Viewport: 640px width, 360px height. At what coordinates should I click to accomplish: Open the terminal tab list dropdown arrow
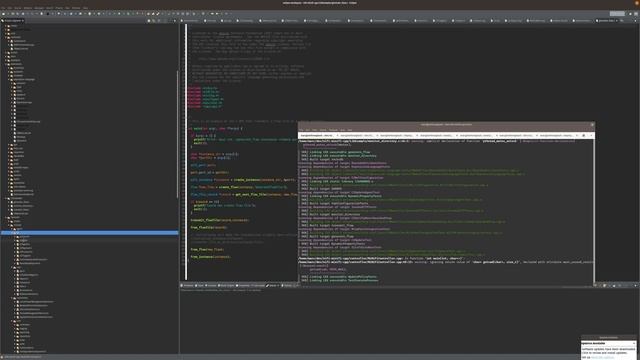point(591,135)
